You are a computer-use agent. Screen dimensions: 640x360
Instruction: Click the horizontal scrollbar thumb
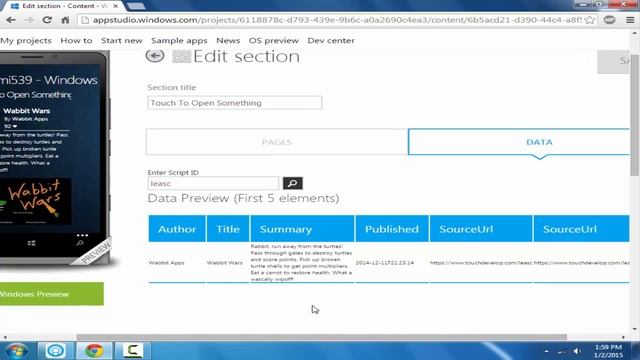click(x=322, y=337)
